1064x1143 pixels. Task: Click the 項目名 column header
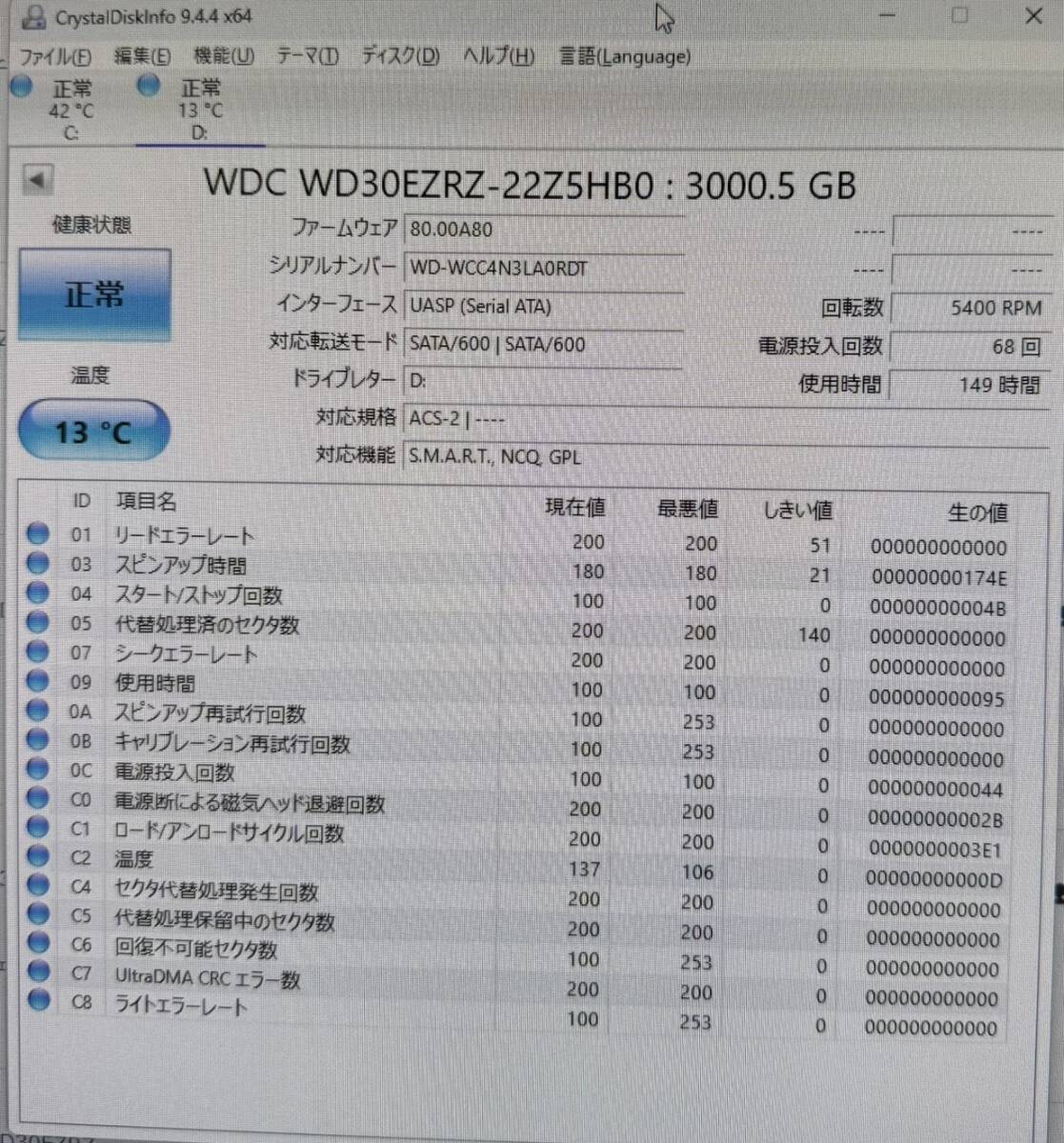pos(146,502)
